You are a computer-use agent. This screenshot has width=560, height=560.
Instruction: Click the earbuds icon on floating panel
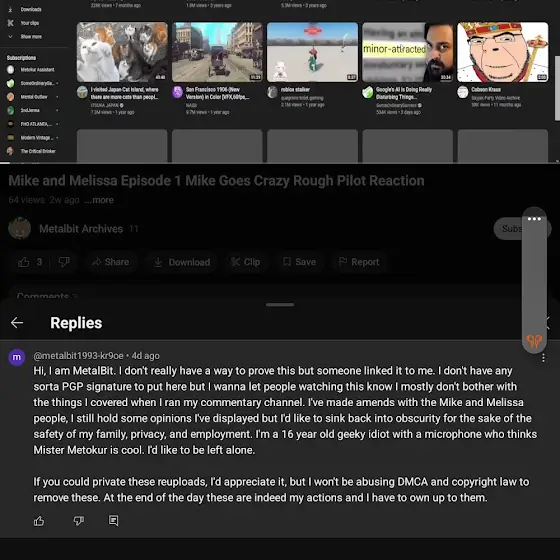click(x=534, y=341)
